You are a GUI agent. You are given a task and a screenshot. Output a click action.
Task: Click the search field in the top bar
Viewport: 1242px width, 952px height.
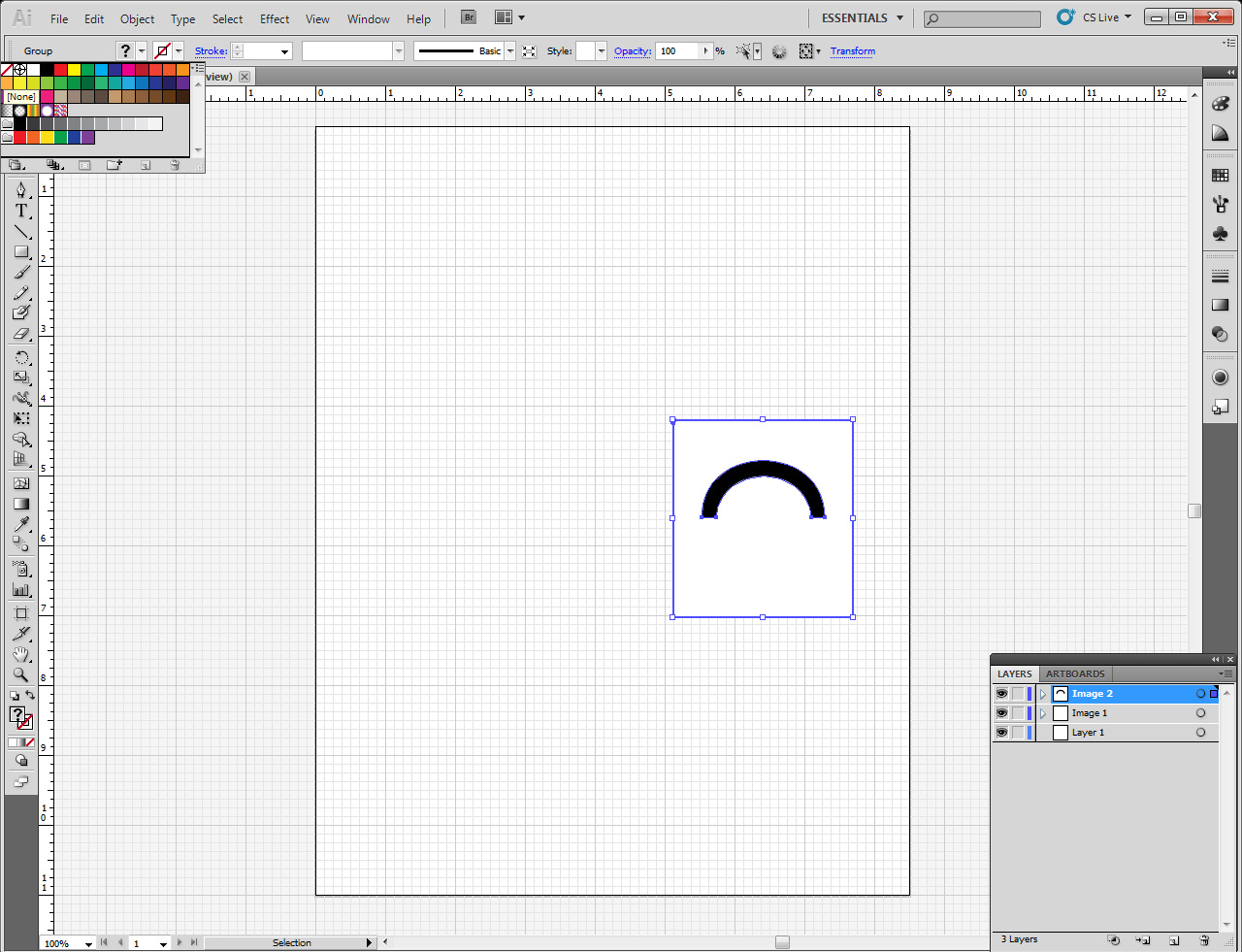point(982,18)
